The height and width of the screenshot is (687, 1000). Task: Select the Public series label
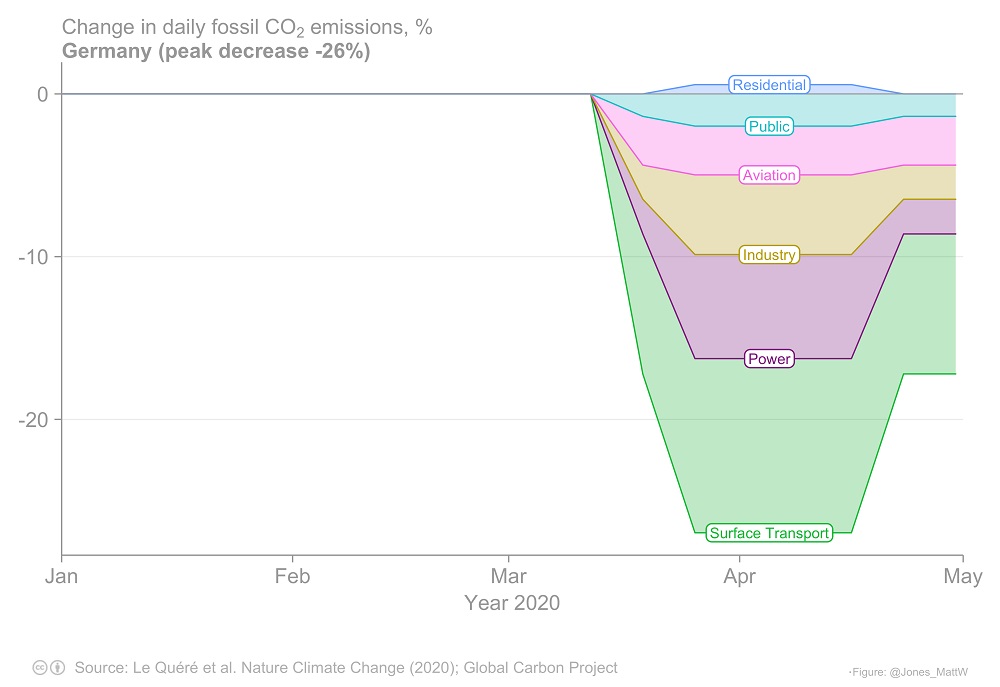pyautogui.click(x=769, y=126)
